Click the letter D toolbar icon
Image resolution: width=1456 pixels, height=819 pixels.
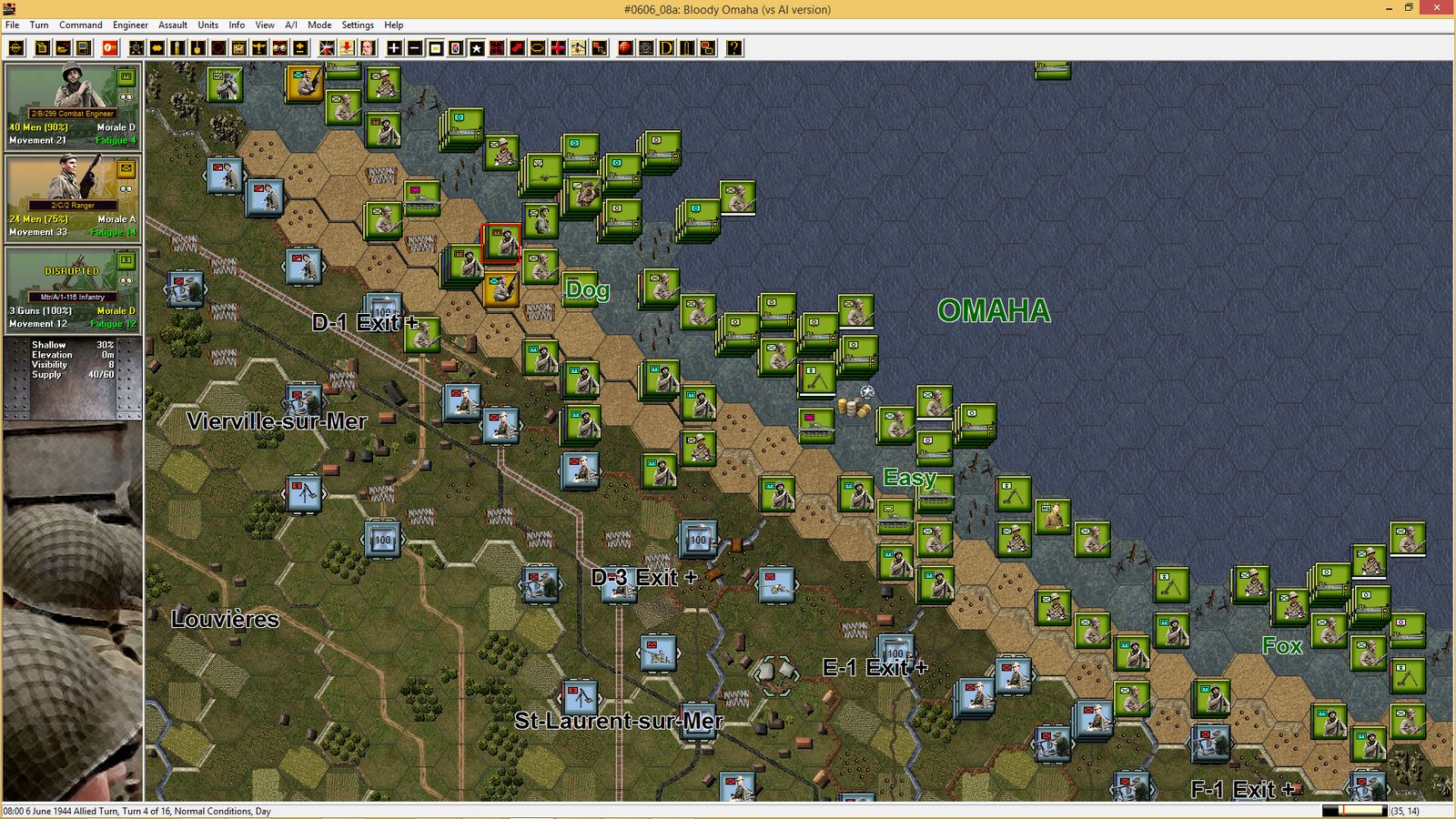tap(666, 47)
